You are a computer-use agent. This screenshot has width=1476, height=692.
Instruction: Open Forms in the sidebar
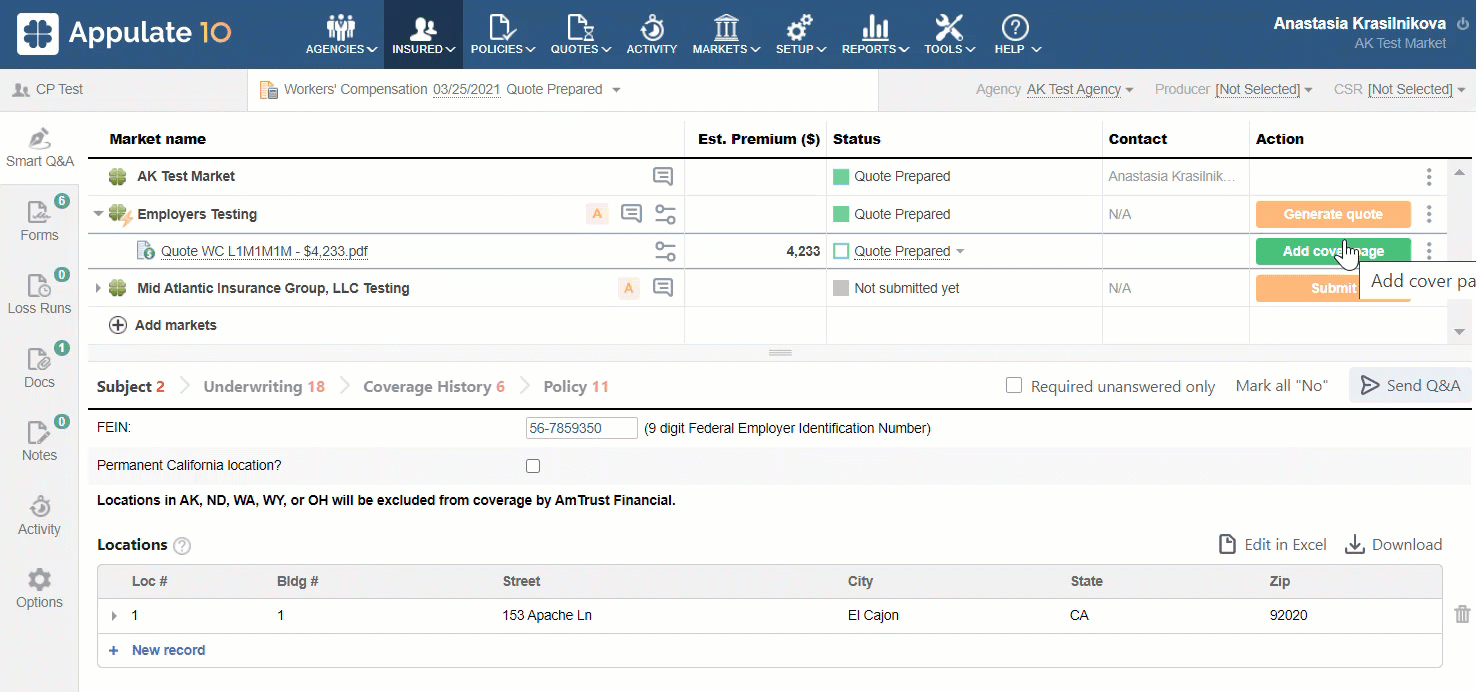point(39,221)
